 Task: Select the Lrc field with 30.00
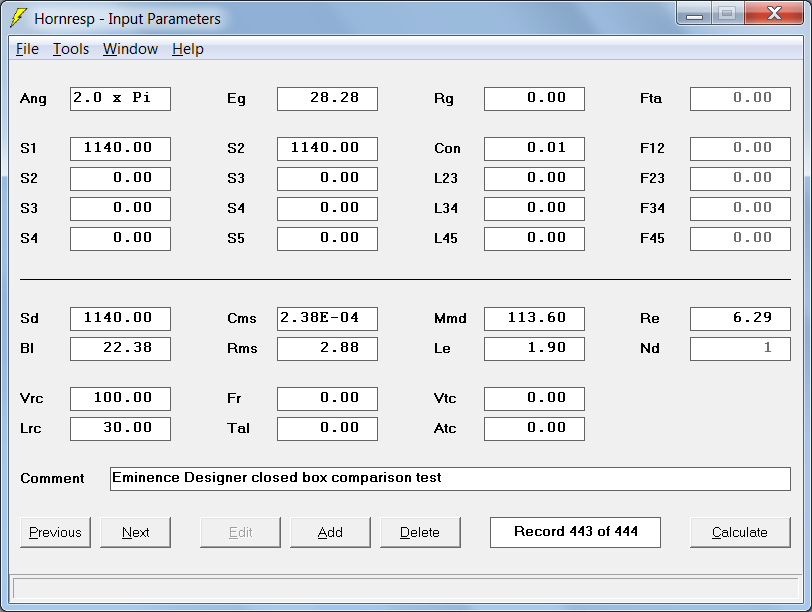120,429
